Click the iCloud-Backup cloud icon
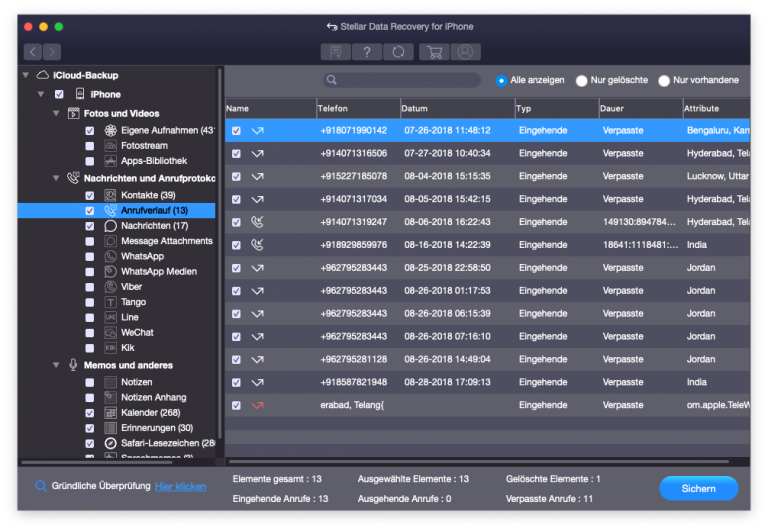This screenshot has height=531, width=768. 43,75
